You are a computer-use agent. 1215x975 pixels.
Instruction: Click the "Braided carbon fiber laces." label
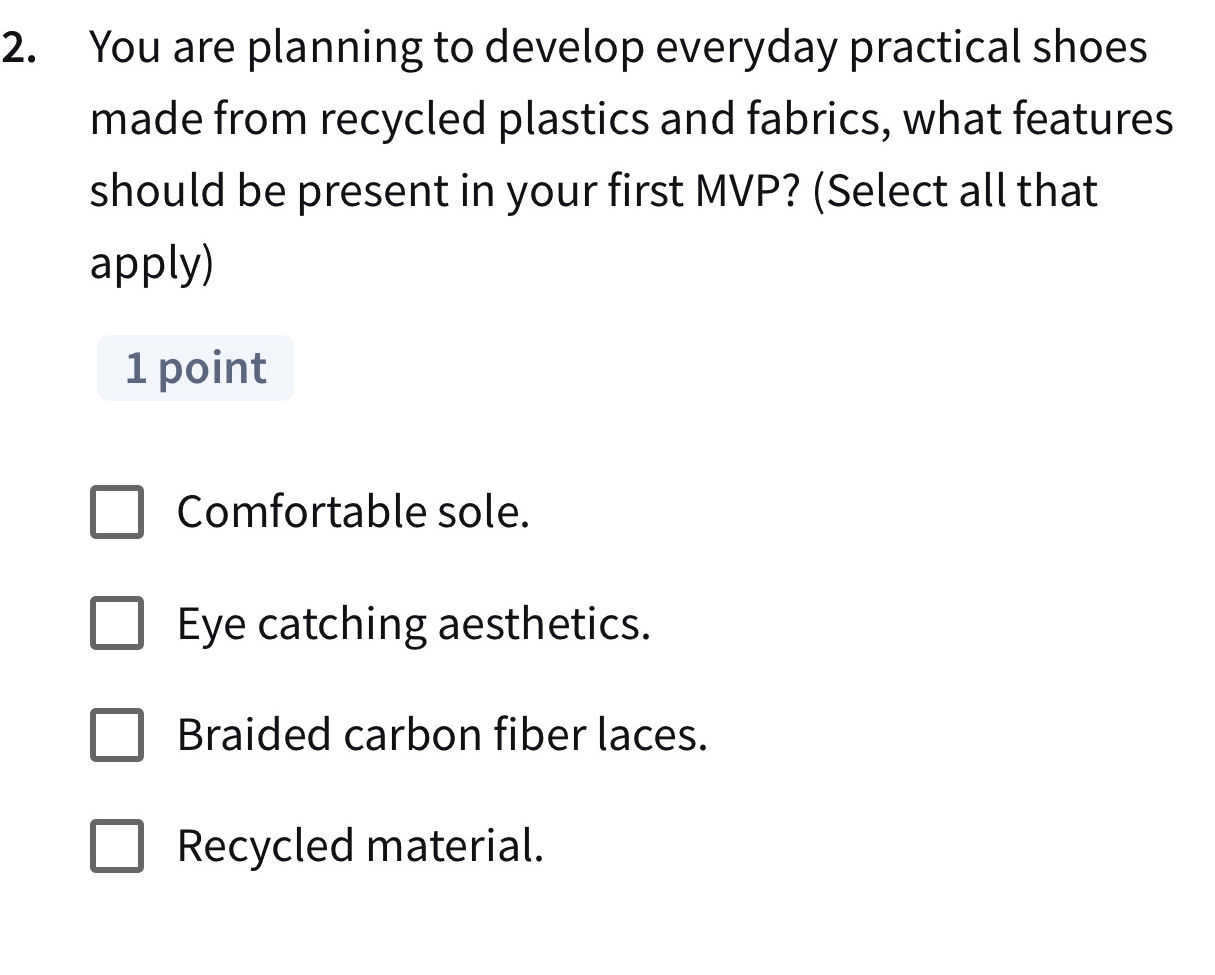[x=442, y=735]
